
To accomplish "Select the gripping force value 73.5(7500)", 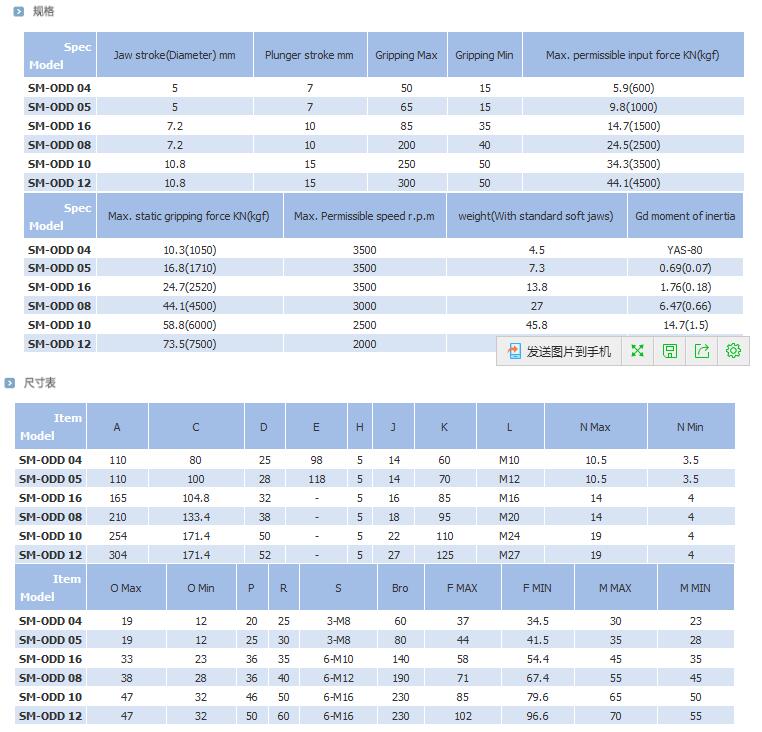I will [x=190, y=344].
